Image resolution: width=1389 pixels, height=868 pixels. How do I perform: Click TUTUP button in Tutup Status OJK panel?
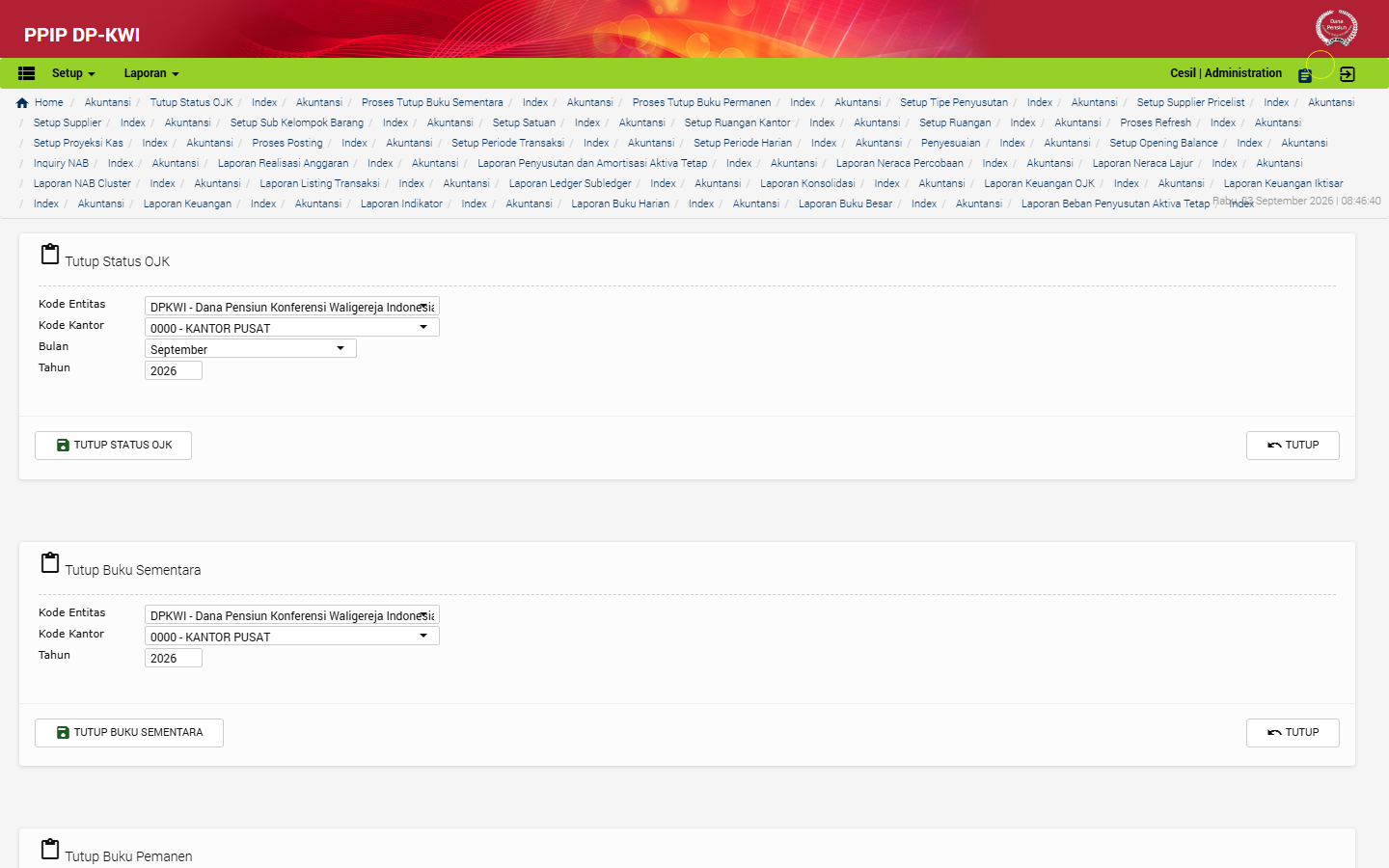pyautogui.click(x=1293, y=446)
